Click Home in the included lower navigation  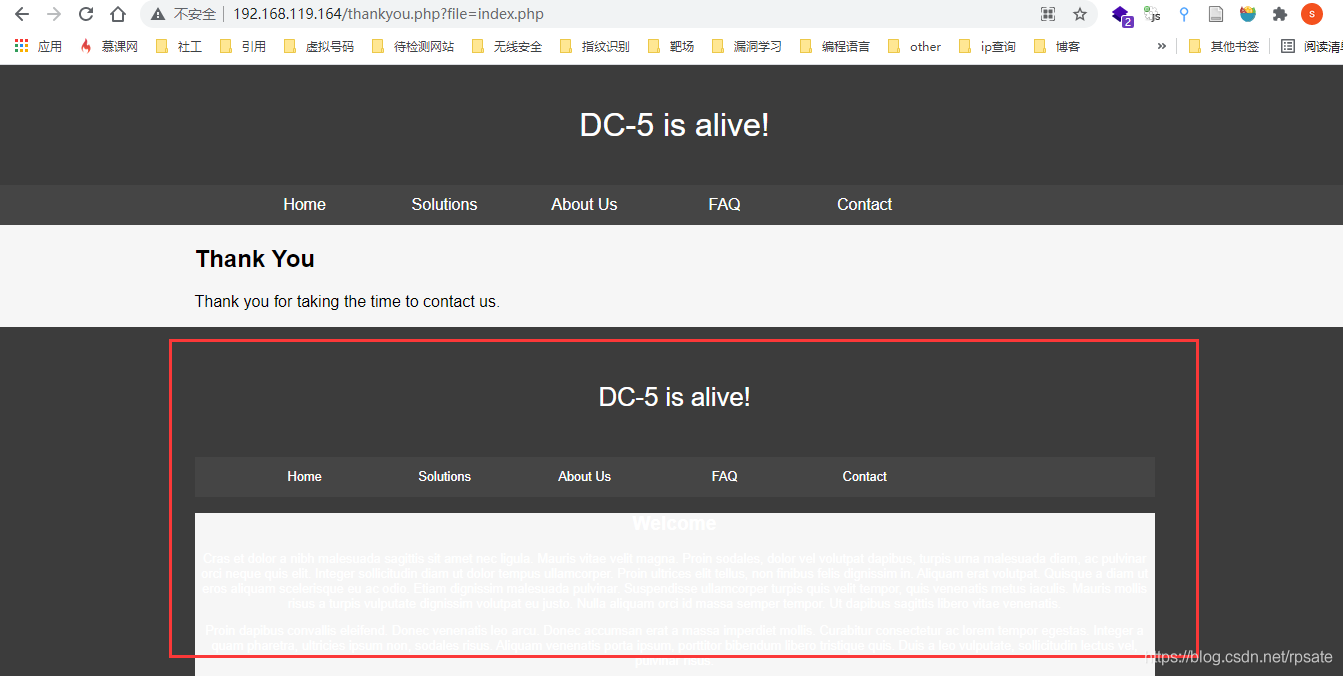304,476
